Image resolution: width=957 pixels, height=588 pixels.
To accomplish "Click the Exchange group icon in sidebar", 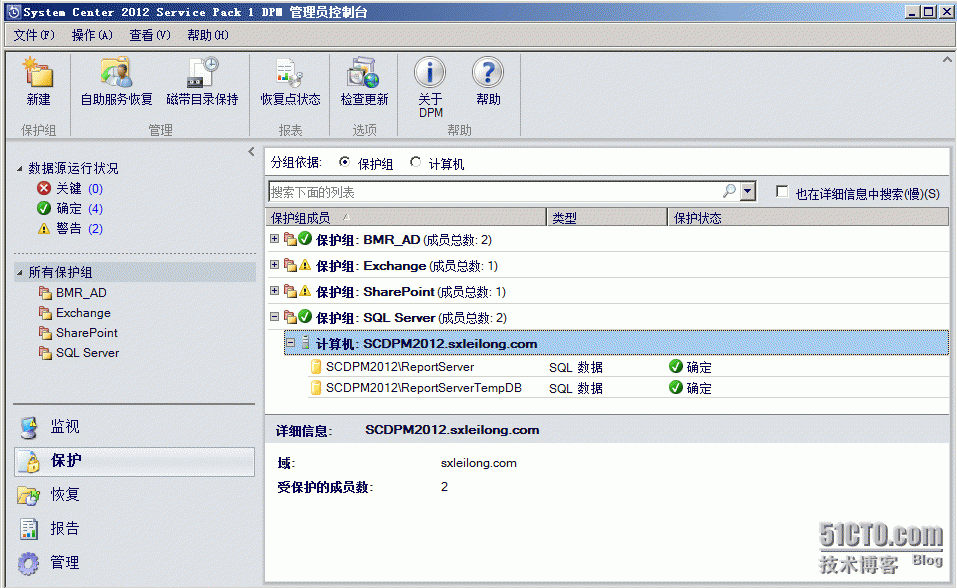I will tap(45, 313).
